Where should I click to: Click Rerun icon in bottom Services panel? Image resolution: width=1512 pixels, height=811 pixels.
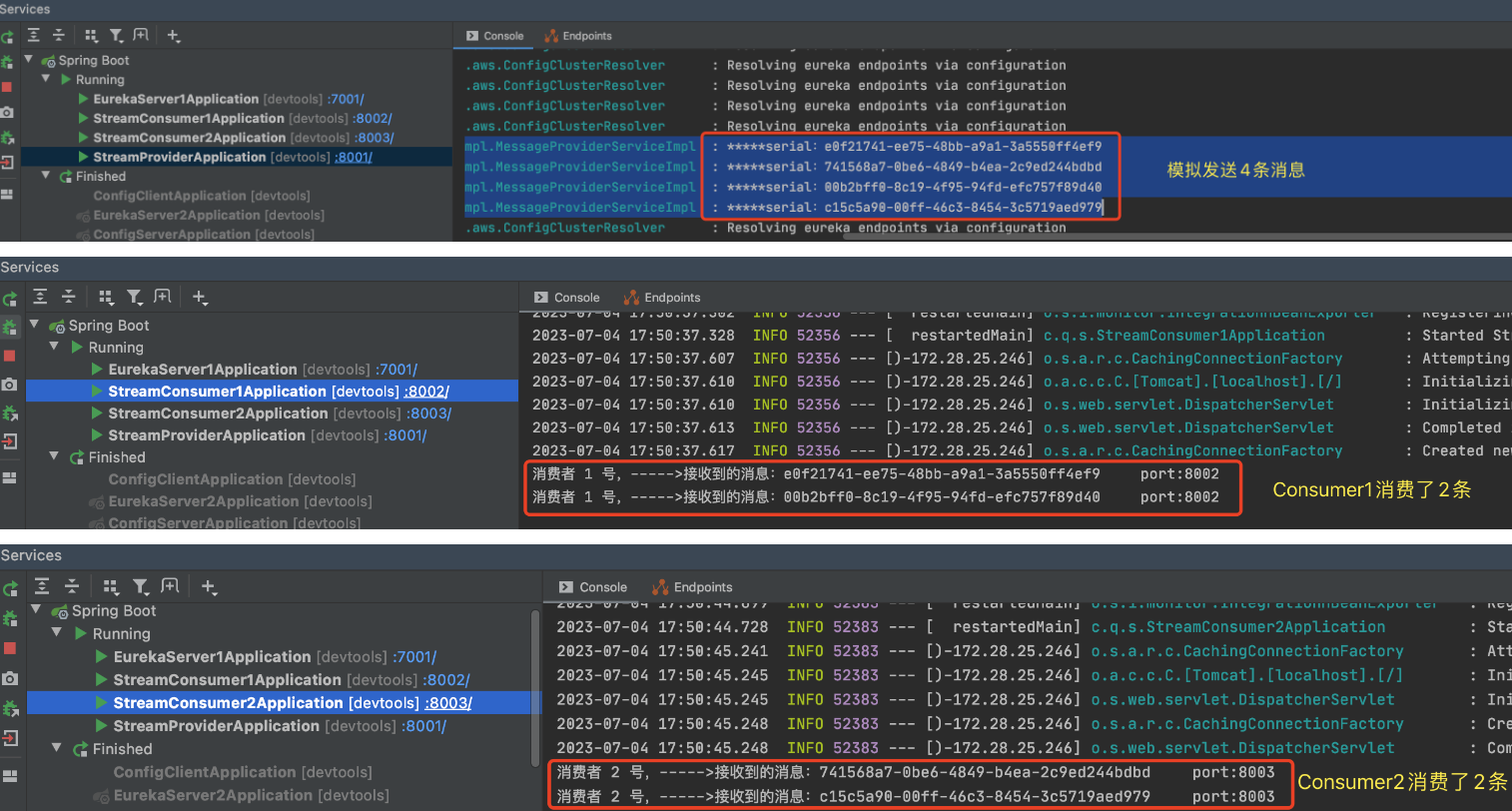[9, 589]
